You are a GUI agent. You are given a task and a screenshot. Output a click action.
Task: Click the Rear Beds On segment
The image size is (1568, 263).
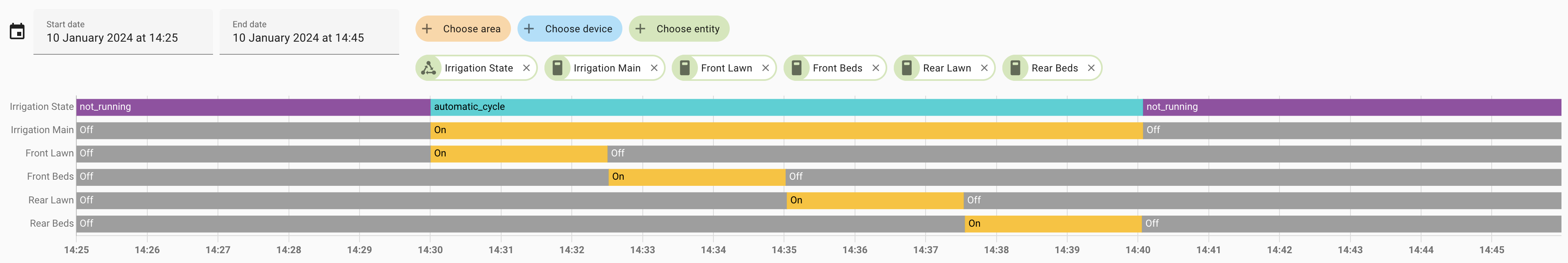coord(1053,223)
